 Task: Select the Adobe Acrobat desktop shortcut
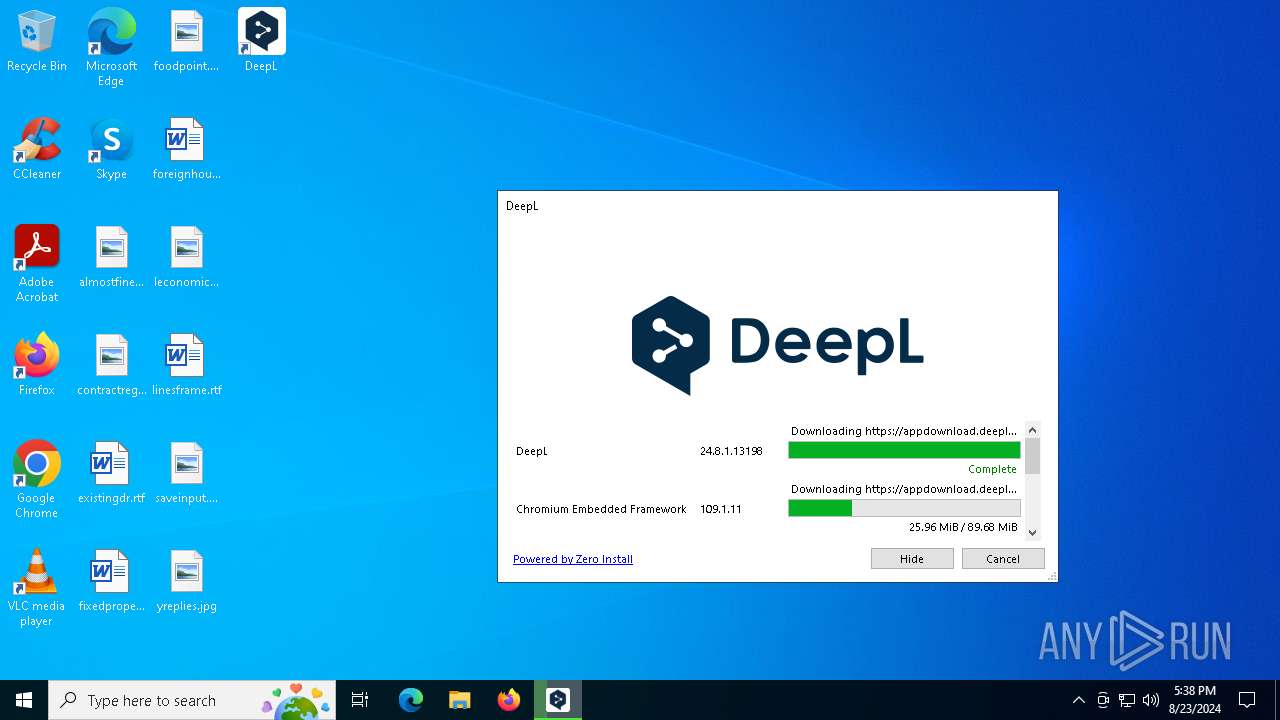tap(37, 264)
